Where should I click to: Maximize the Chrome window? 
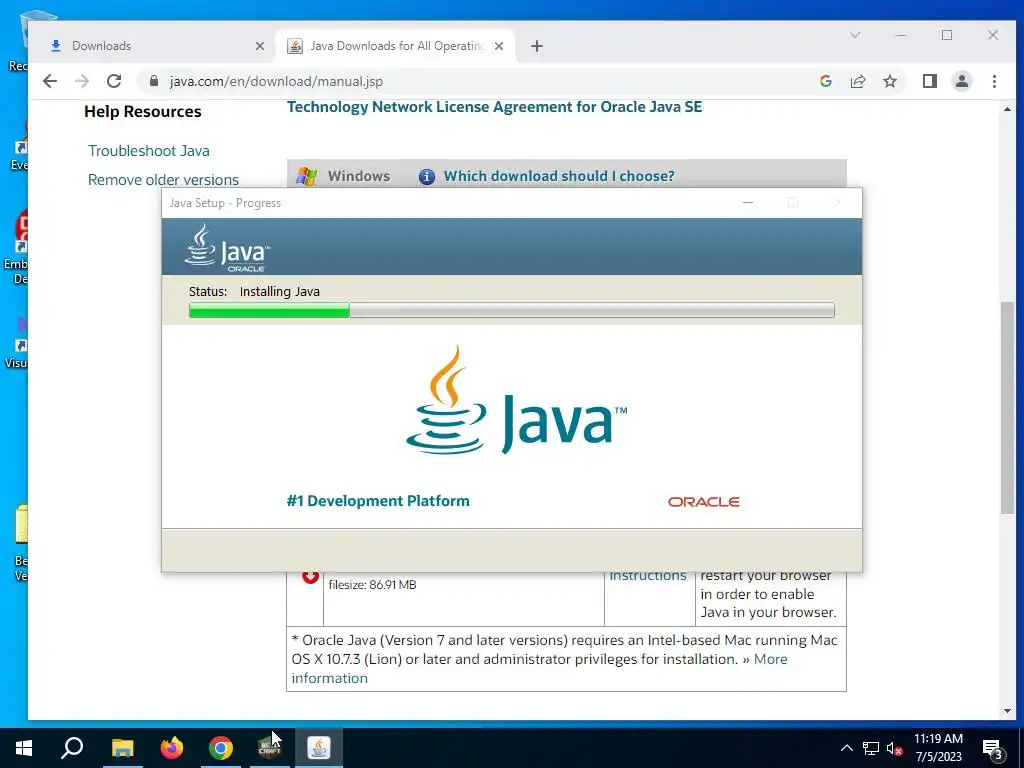coord(947,35)
